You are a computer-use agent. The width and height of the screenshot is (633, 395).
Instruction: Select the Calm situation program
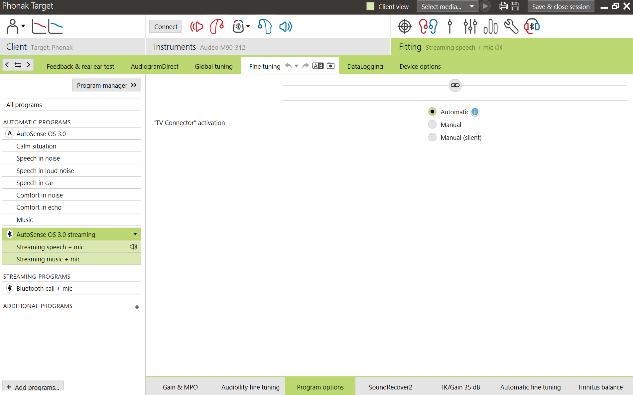pyautogui.click(x=71, y=146)
